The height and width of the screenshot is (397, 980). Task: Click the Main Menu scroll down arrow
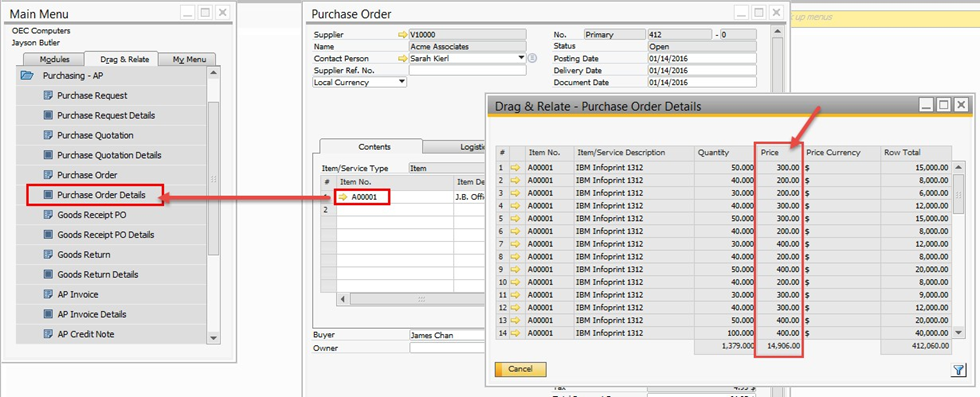[213, 338]
